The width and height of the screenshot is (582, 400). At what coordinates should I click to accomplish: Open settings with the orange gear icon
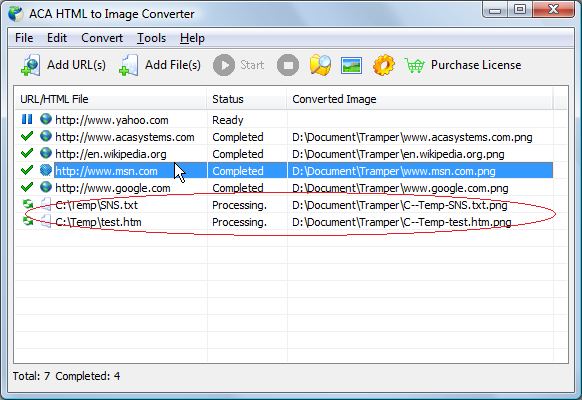pos(384,65)
